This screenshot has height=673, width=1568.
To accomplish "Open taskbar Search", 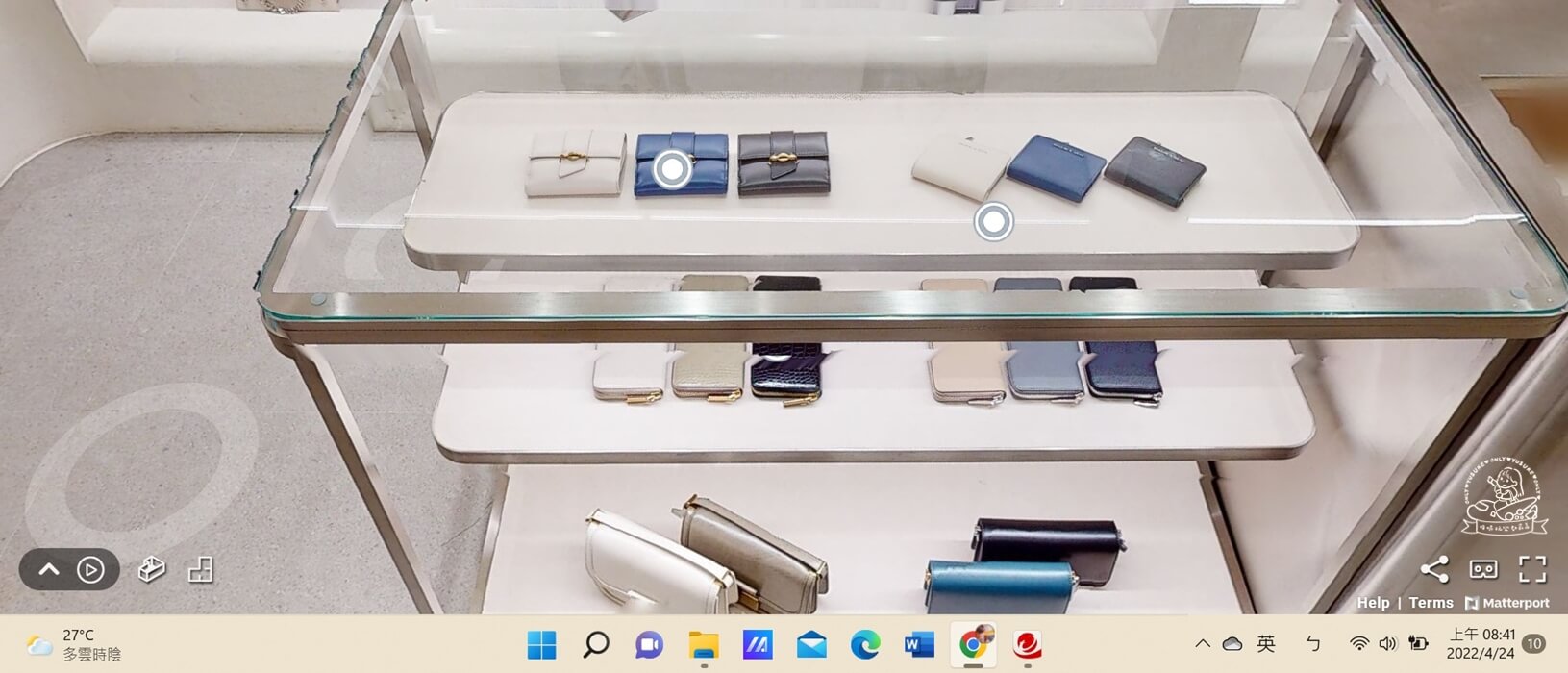I will (596, 644).
